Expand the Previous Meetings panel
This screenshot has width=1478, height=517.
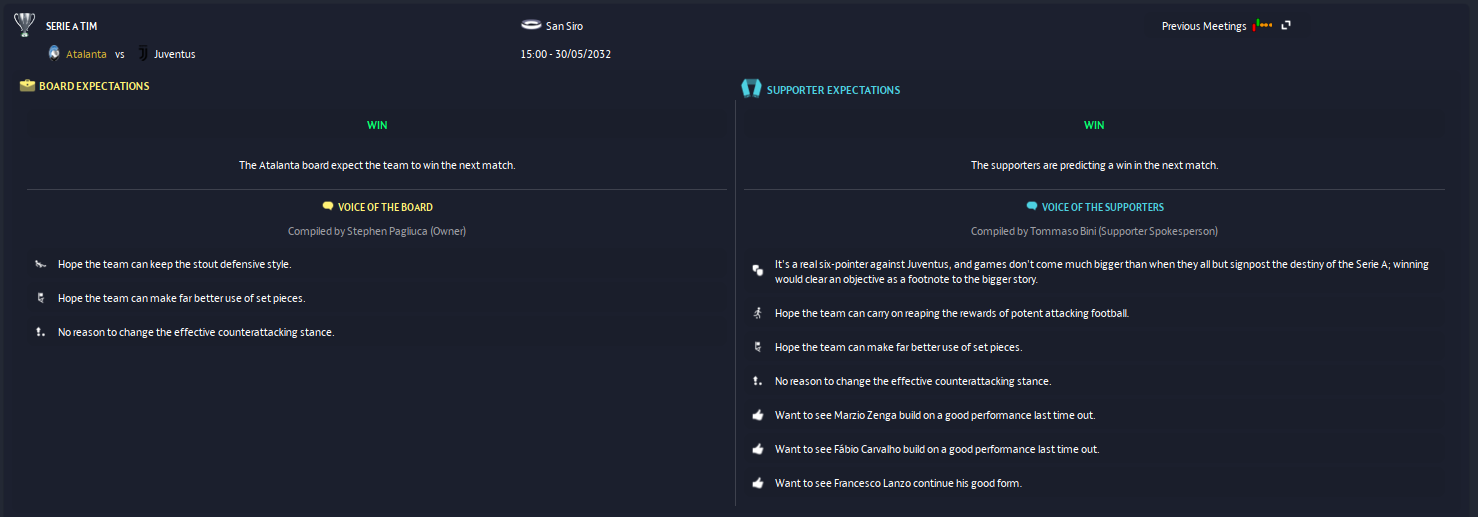[x=1286, y=25]
